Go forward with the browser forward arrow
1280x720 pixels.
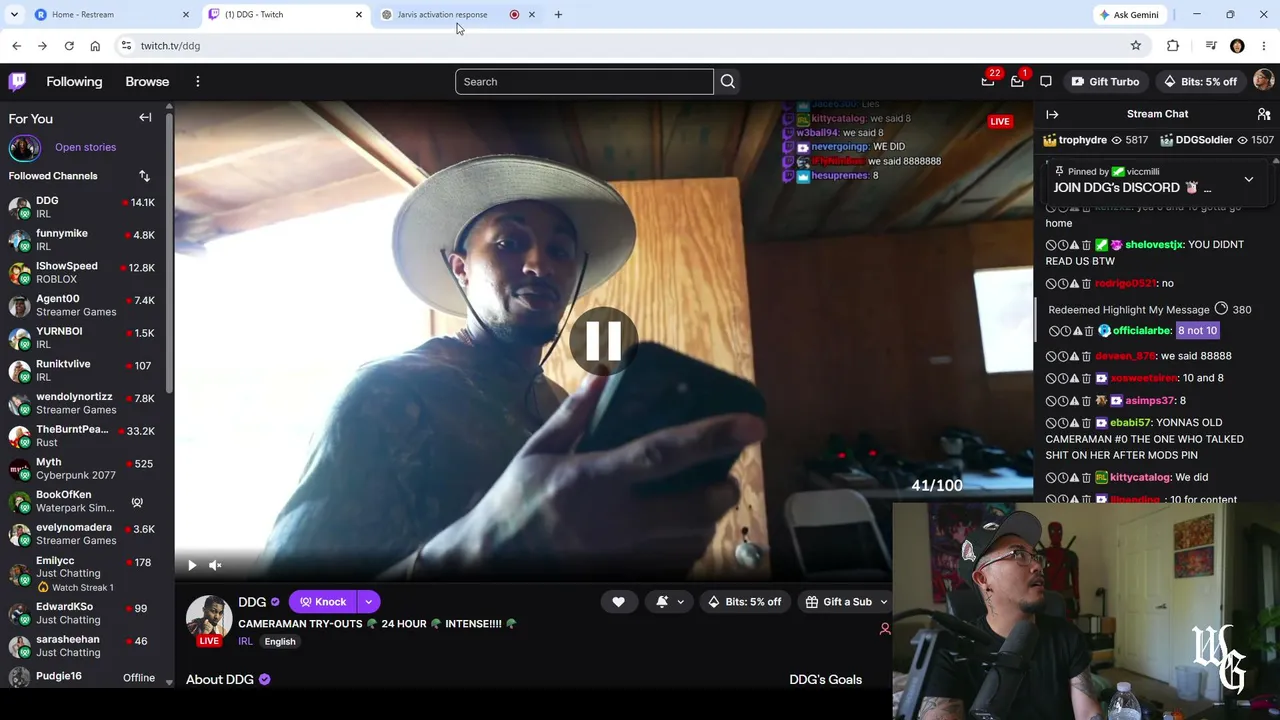tap(42, 45)
